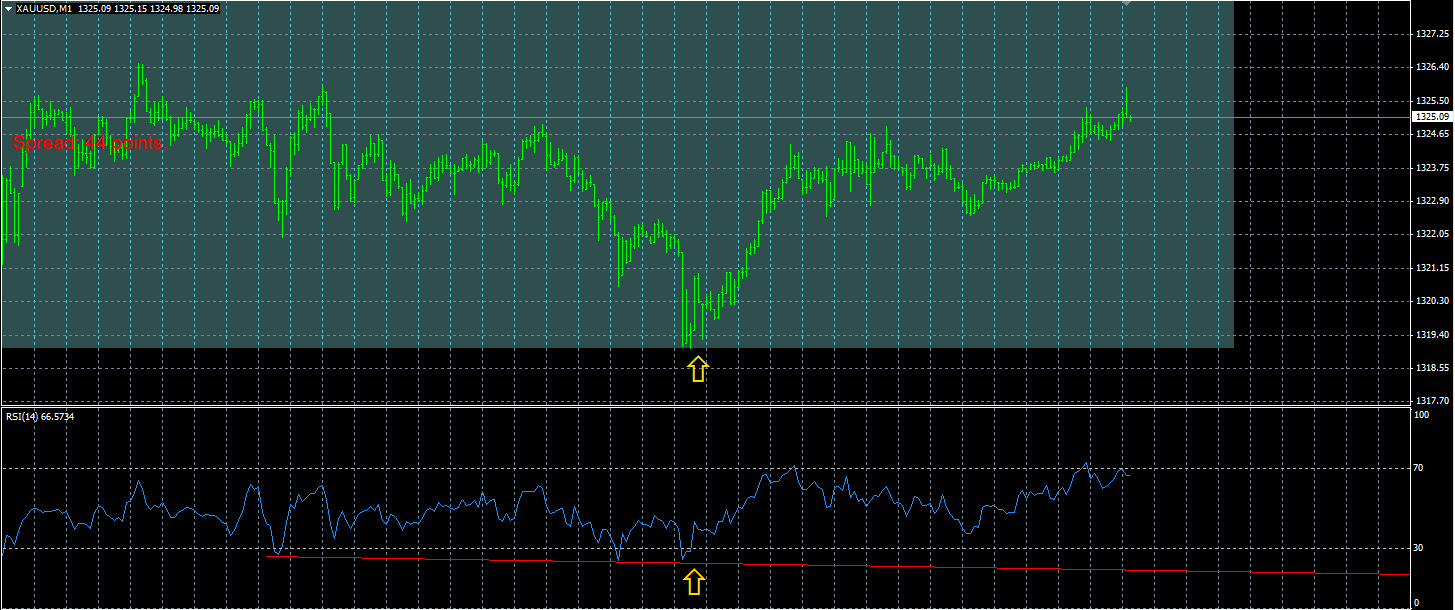Click the 1317.70 price scale value
This screenshot has height=610, width=1455.
point(1433,401)
